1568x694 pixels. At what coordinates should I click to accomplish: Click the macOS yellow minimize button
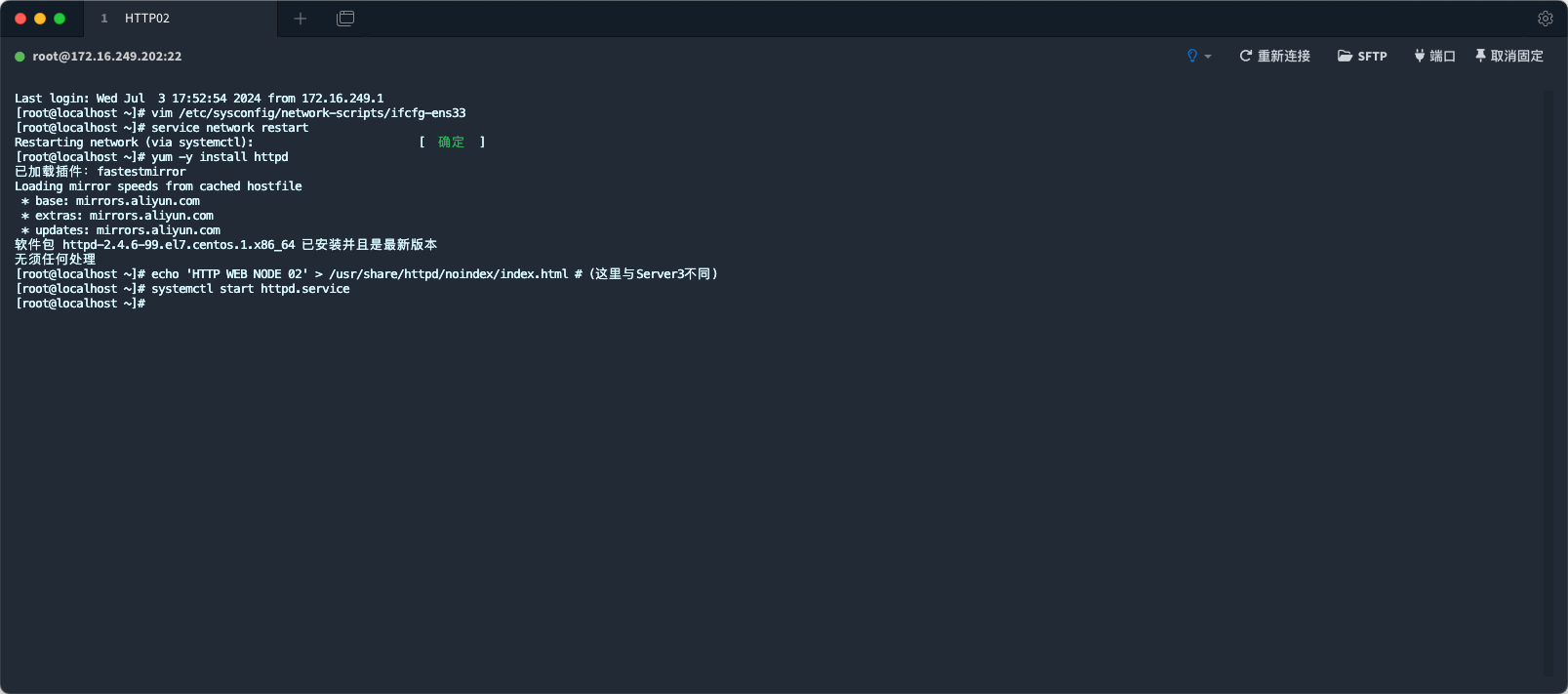coord(40,19)
